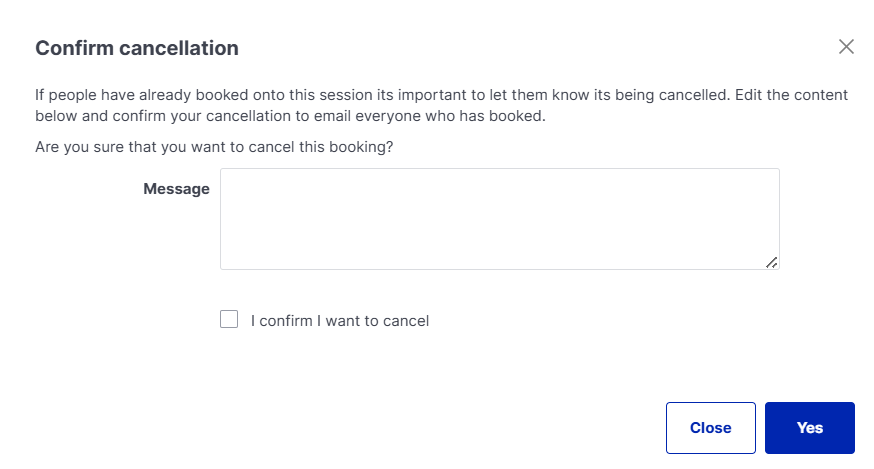Click the diagonal grip at the textarea corner
The height and width of the screenshot is (469, 874).
click(771, 261)
